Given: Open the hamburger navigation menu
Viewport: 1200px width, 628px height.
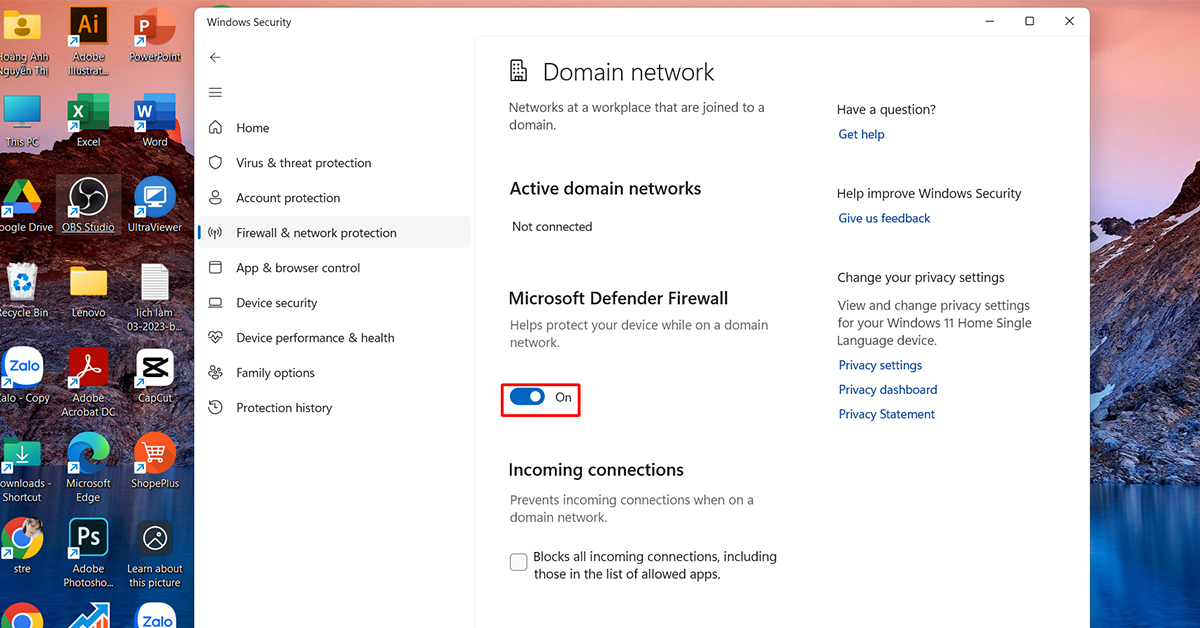Looking at the screenshot, I should pos(215,92).
